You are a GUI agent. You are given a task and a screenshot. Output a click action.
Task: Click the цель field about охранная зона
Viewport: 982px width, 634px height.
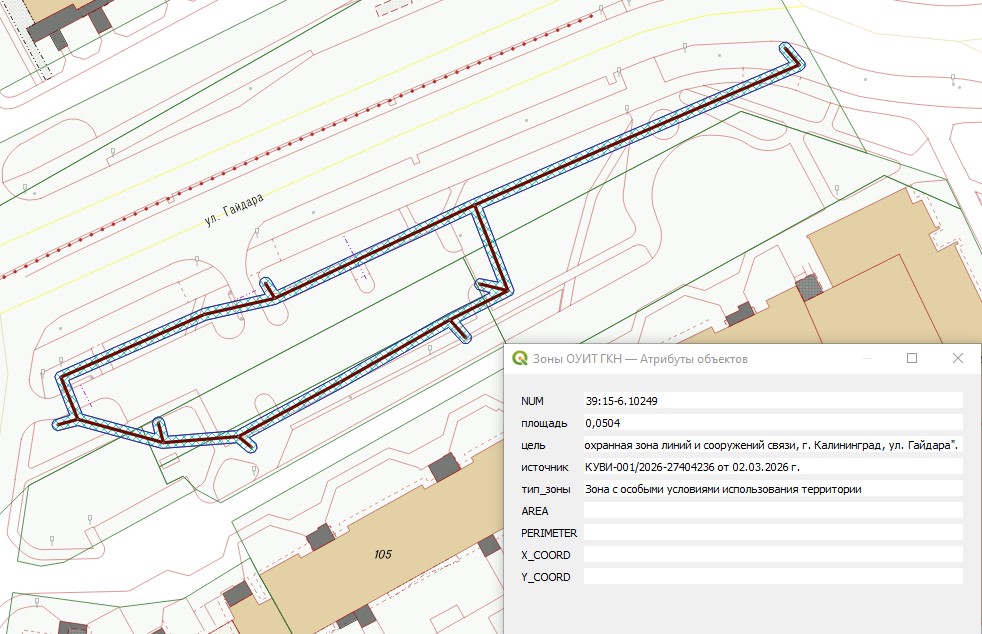coord(772,444)
